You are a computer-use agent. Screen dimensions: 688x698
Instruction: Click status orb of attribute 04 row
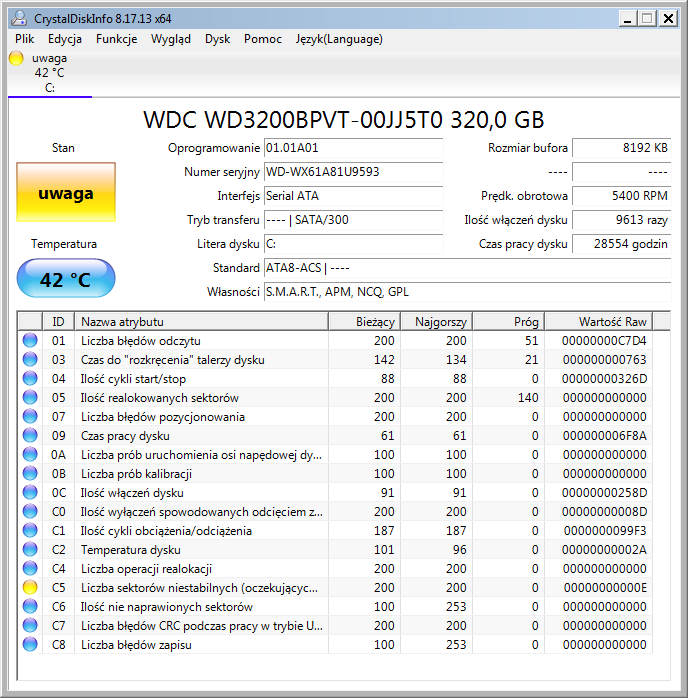coord(30,378)
